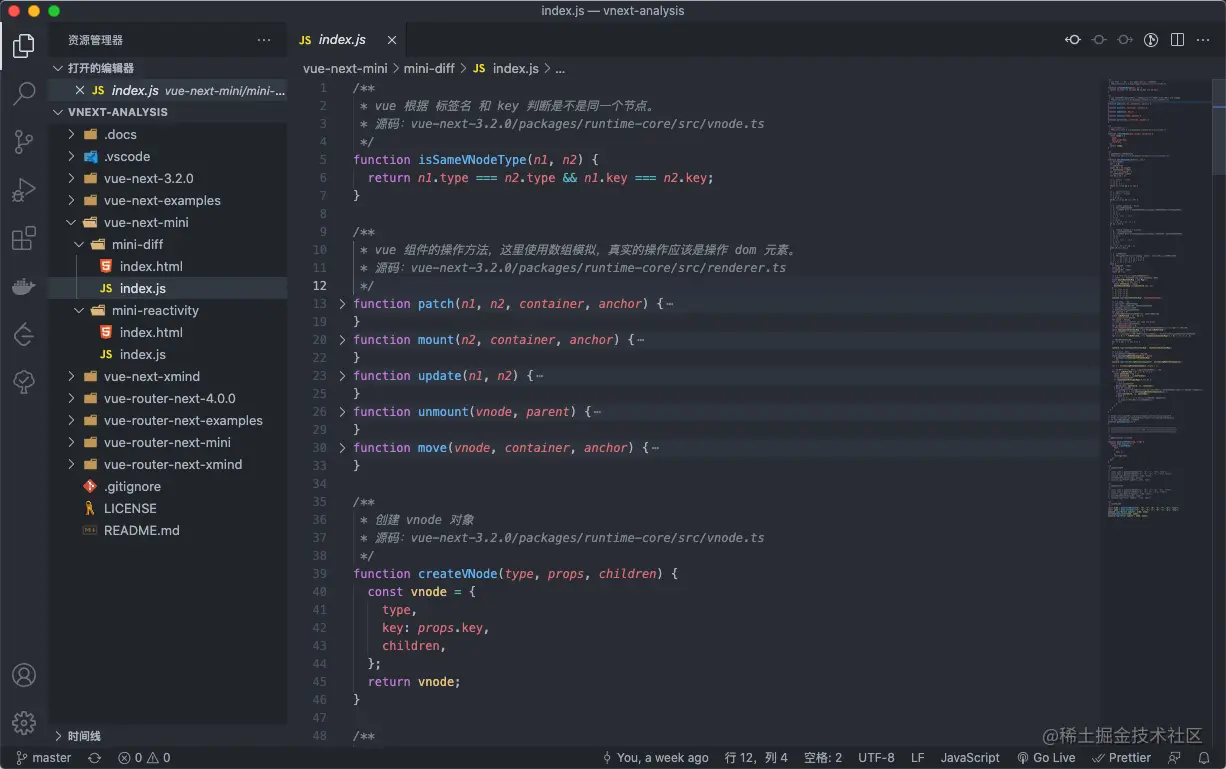Close index.js in the open editors list

pyautogui.click(x=80, y=90)
